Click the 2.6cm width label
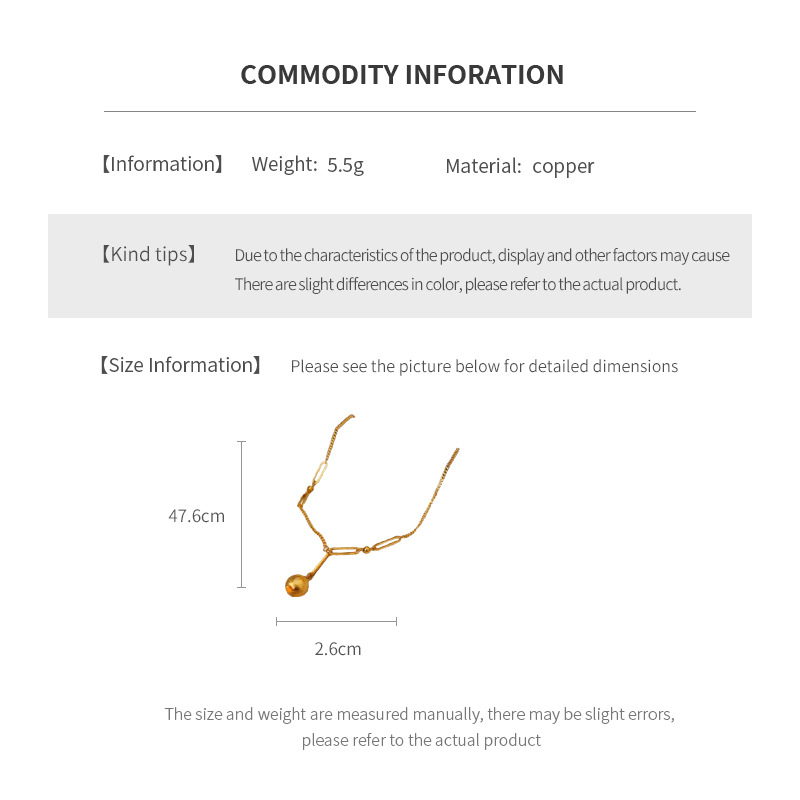Image resolution: width=800 pixels, height=800 pixels. [337, 649]
